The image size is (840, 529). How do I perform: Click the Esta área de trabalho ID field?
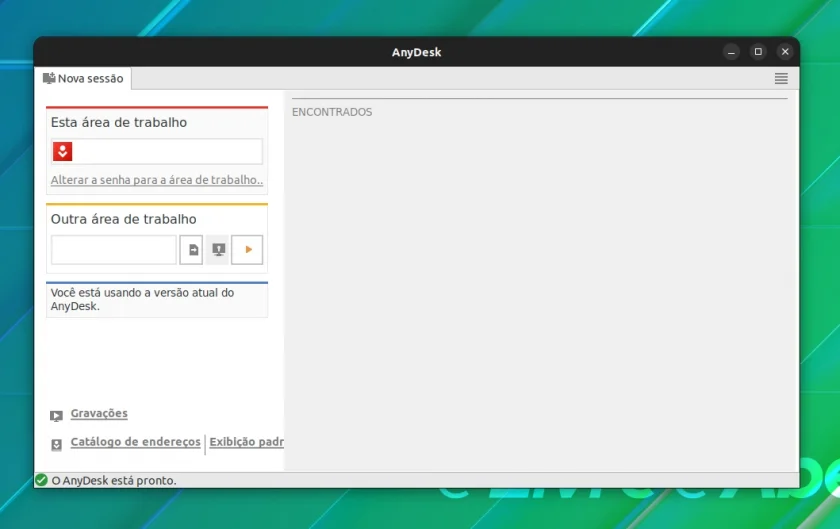tap(157, 152)
